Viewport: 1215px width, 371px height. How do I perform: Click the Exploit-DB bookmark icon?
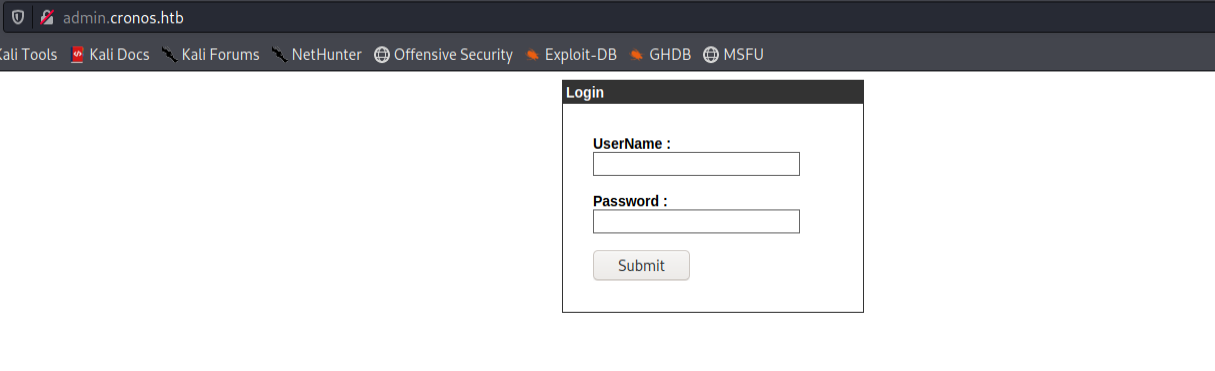pos(533,55)
